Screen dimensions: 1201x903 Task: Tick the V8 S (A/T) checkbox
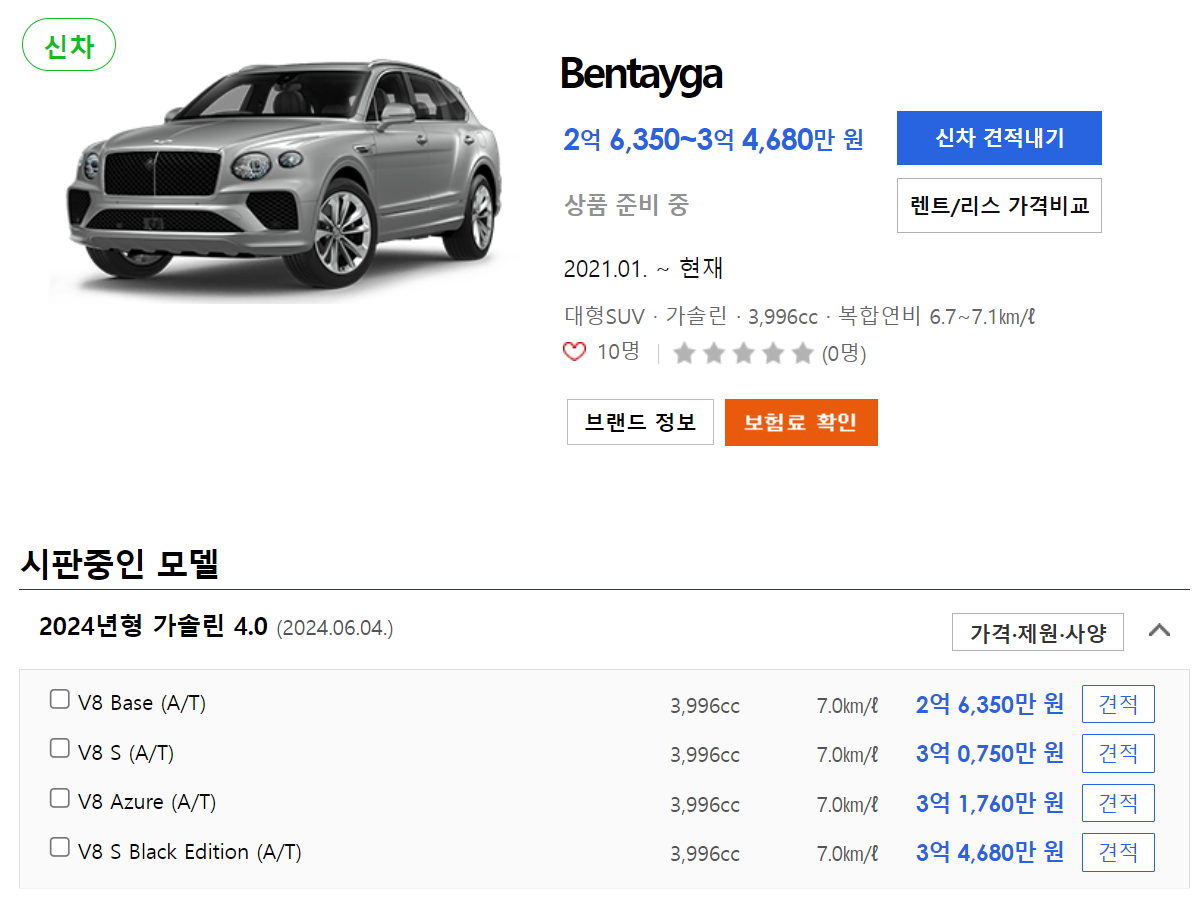click(60, 749)
